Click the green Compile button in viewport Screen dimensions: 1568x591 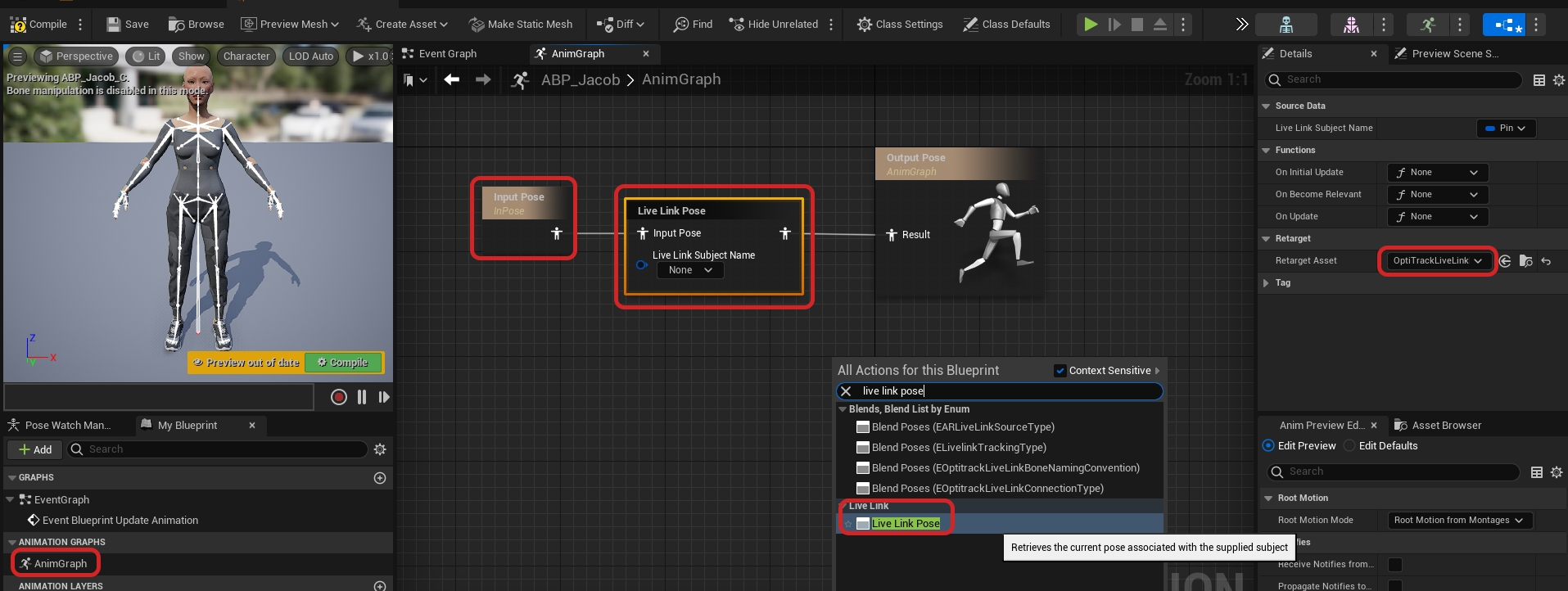point(343,363)
